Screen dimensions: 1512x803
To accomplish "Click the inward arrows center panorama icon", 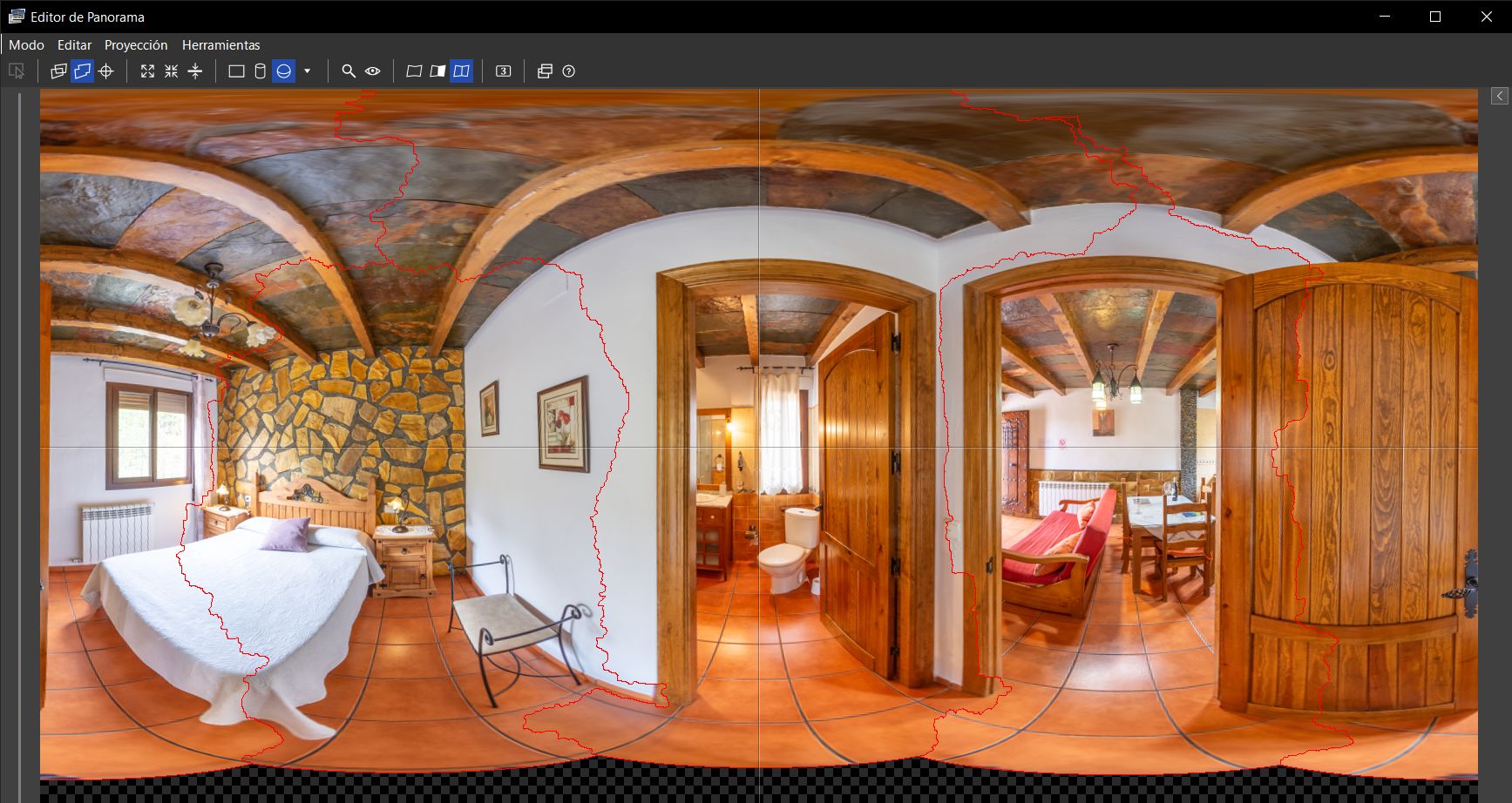I will [x=171, y=71].
